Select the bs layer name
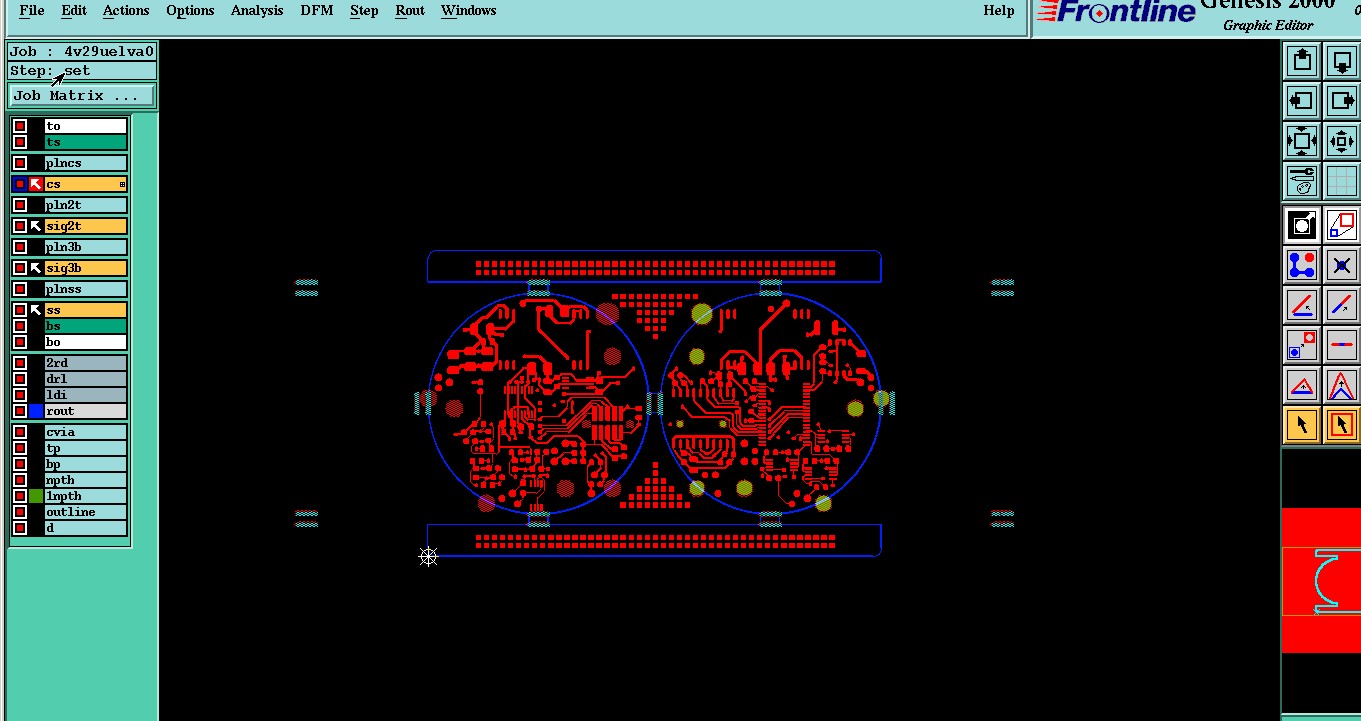 [x=86, y=326]
